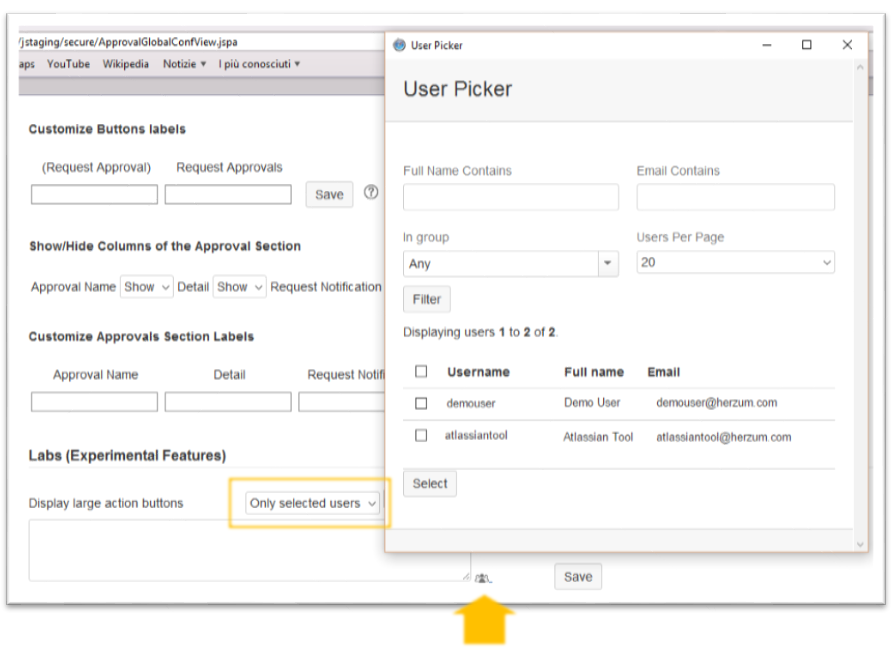The width and height of the screenshot is (895, 662).
Task: Open the Only selected users dropdown
Action: click(314, 503)
